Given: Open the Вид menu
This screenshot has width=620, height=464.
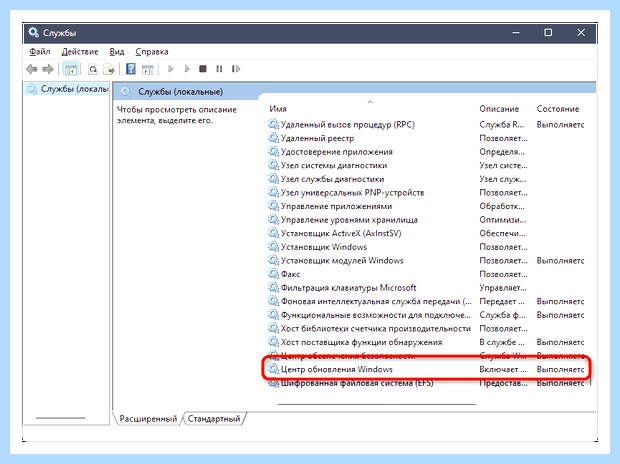Looking at the screenshot, I should pyautogui.click(x=117, y=52).
